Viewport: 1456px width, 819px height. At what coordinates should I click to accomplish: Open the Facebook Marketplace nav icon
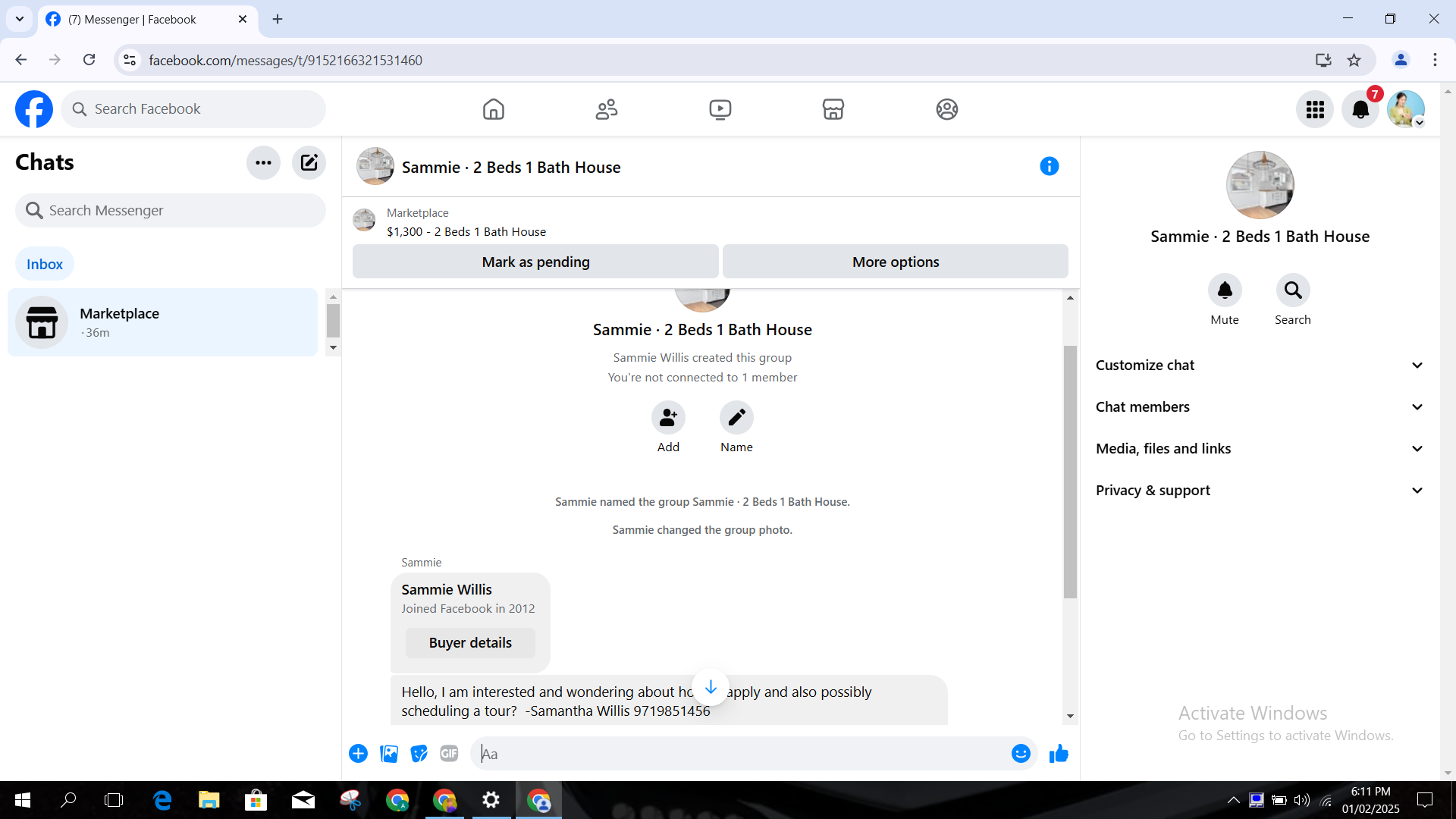pos(833,109)
